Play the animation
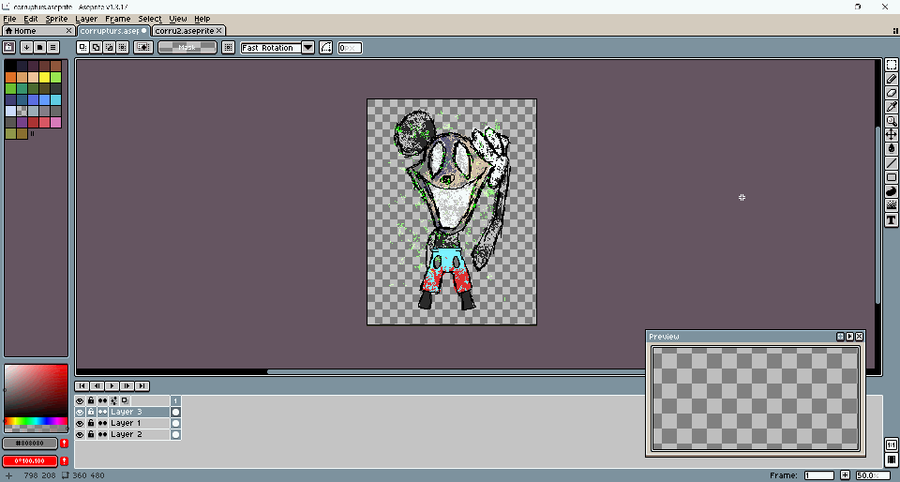The width and height of the screenshot is (900, 482). 112,386
